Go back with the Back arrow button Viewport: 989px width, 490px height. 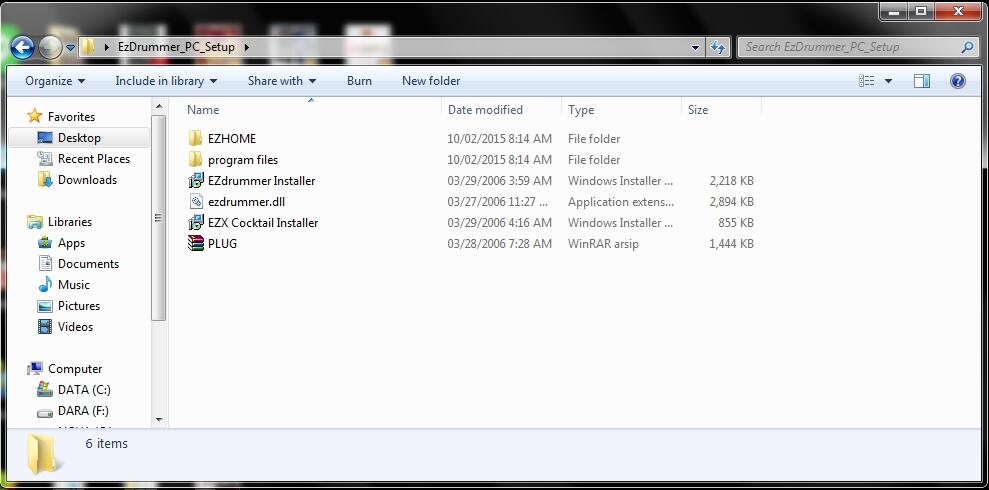(x=22, y=47)
